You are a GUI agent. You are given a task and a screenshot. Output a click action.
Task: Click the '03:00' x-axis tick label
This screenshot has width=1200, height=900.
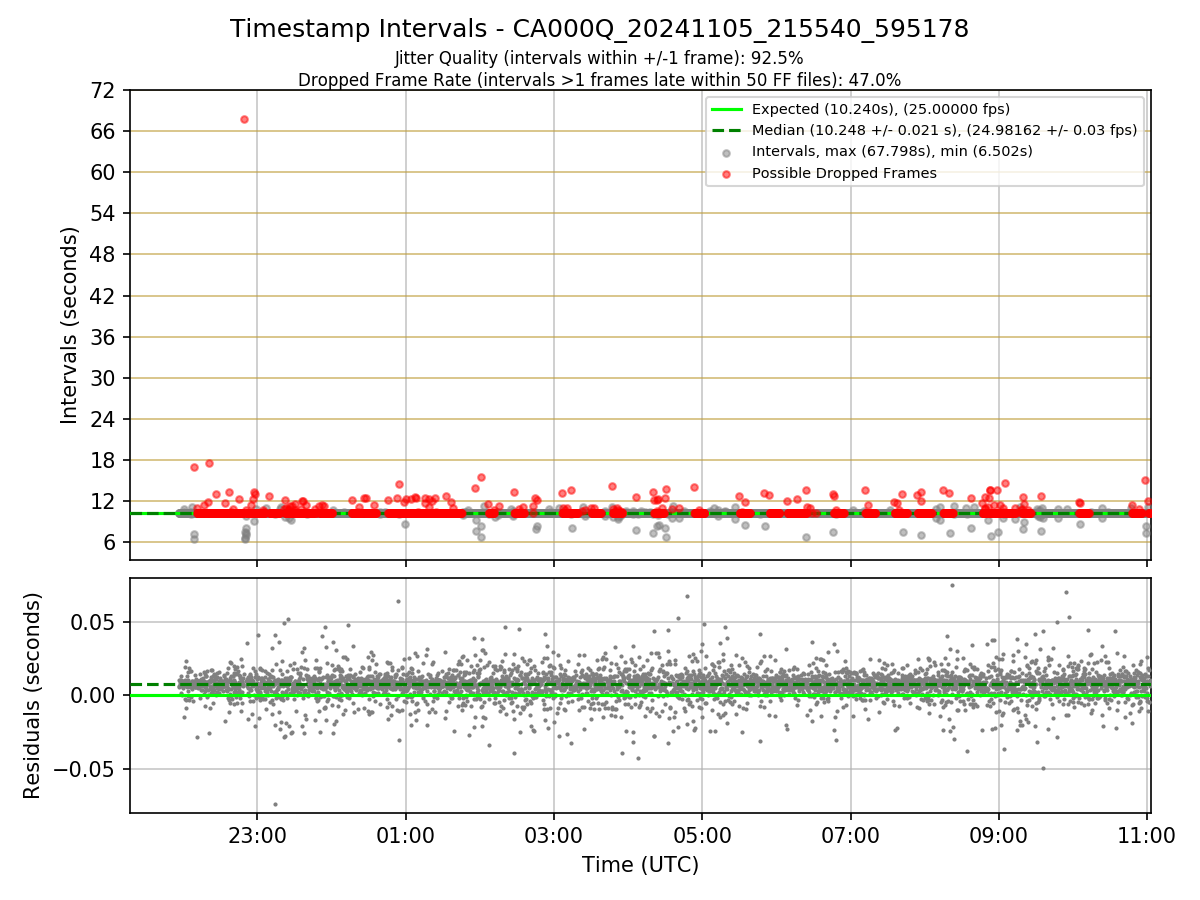click(554, 836)
